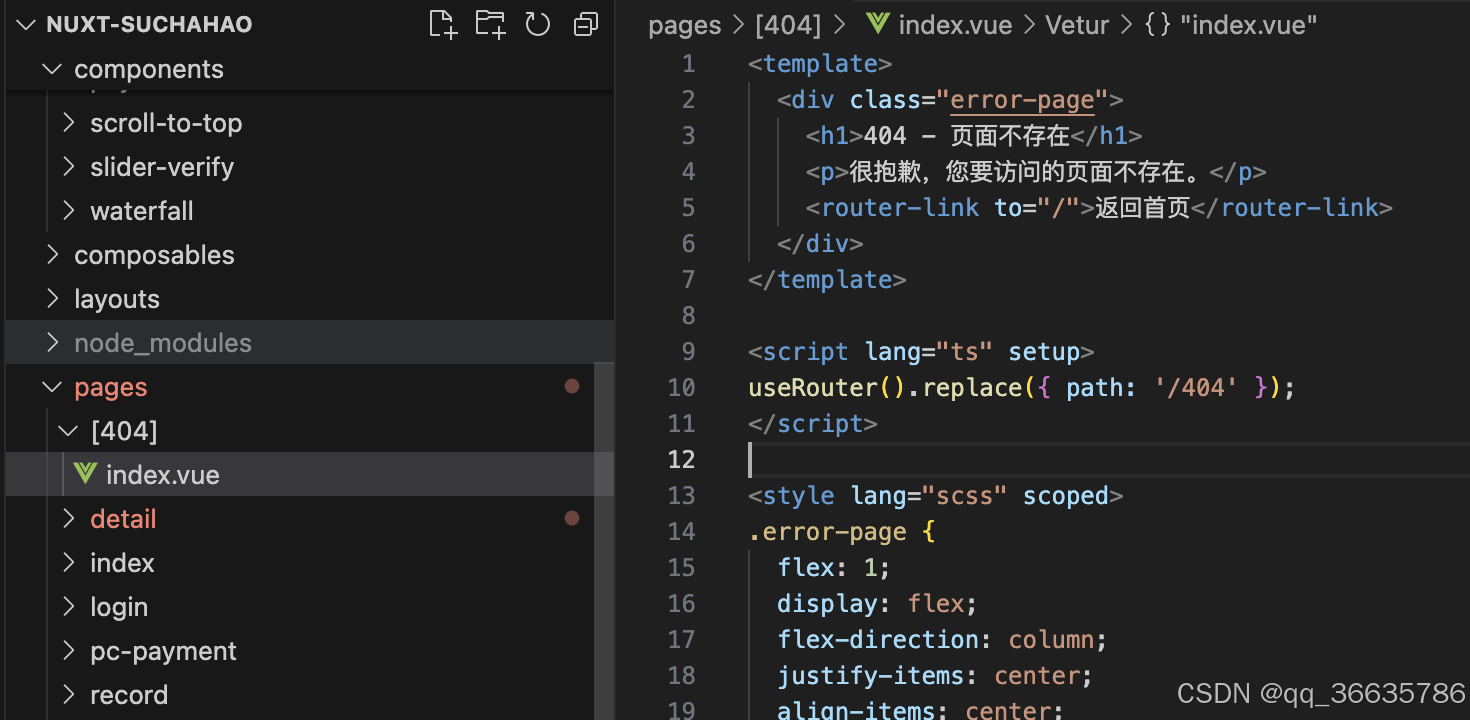The width and height of the screenshot is (1470, 720).
Task: Expand the scroll-to-top folder chevron
Action: coord(69,123)
